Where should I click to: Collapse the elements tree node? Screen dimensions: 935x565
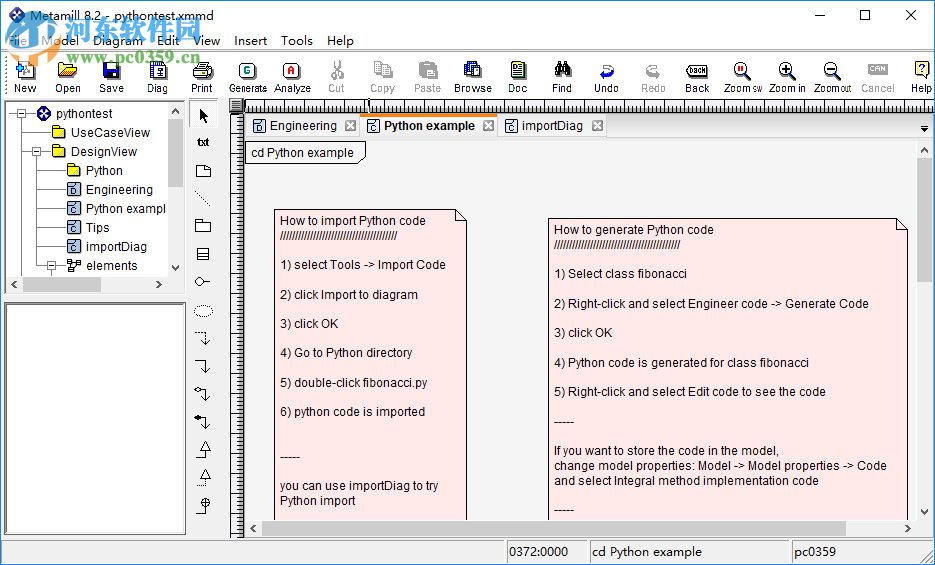[51, 266]
